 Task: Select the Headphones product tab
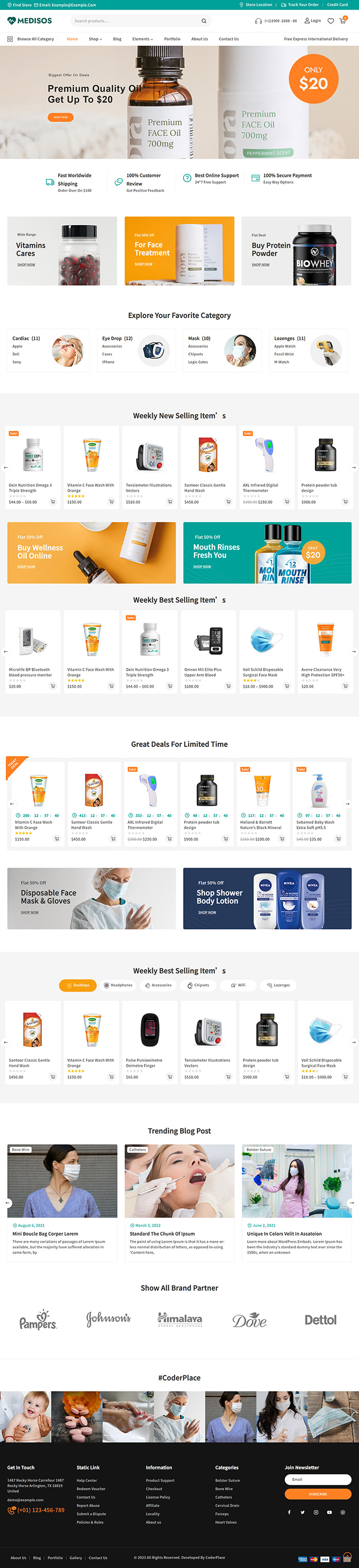(118, 985)
